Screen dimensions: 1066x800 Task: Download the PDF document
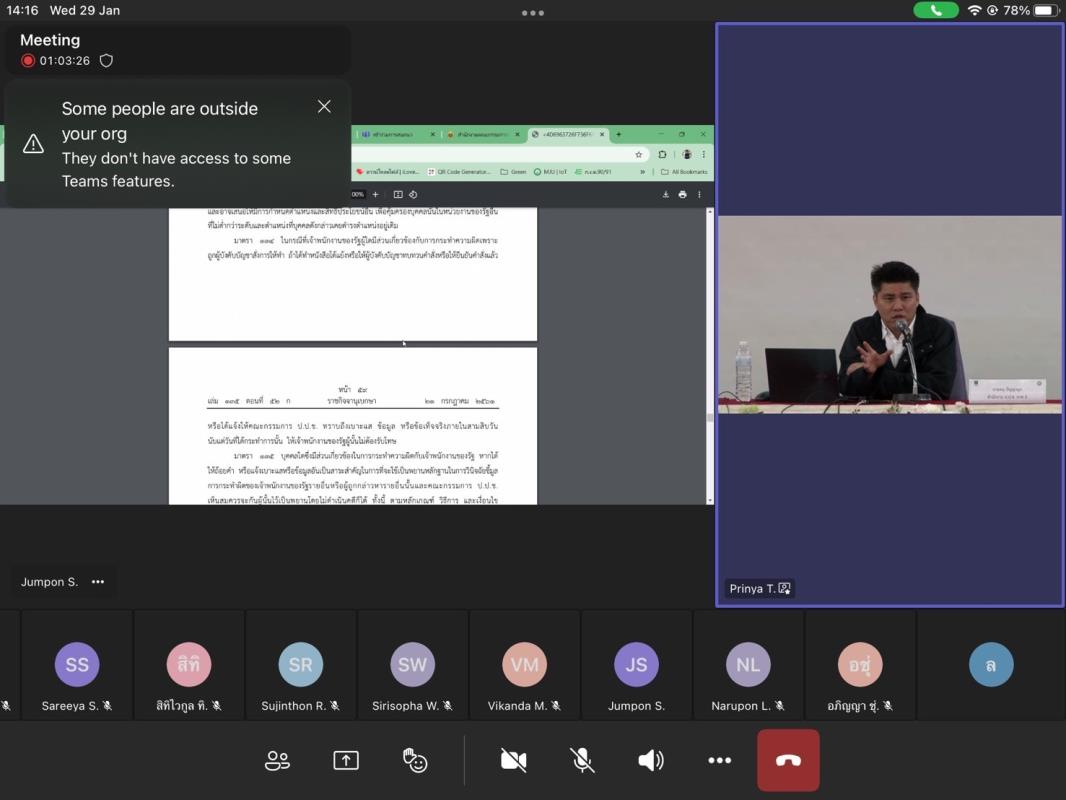[666, 194]
